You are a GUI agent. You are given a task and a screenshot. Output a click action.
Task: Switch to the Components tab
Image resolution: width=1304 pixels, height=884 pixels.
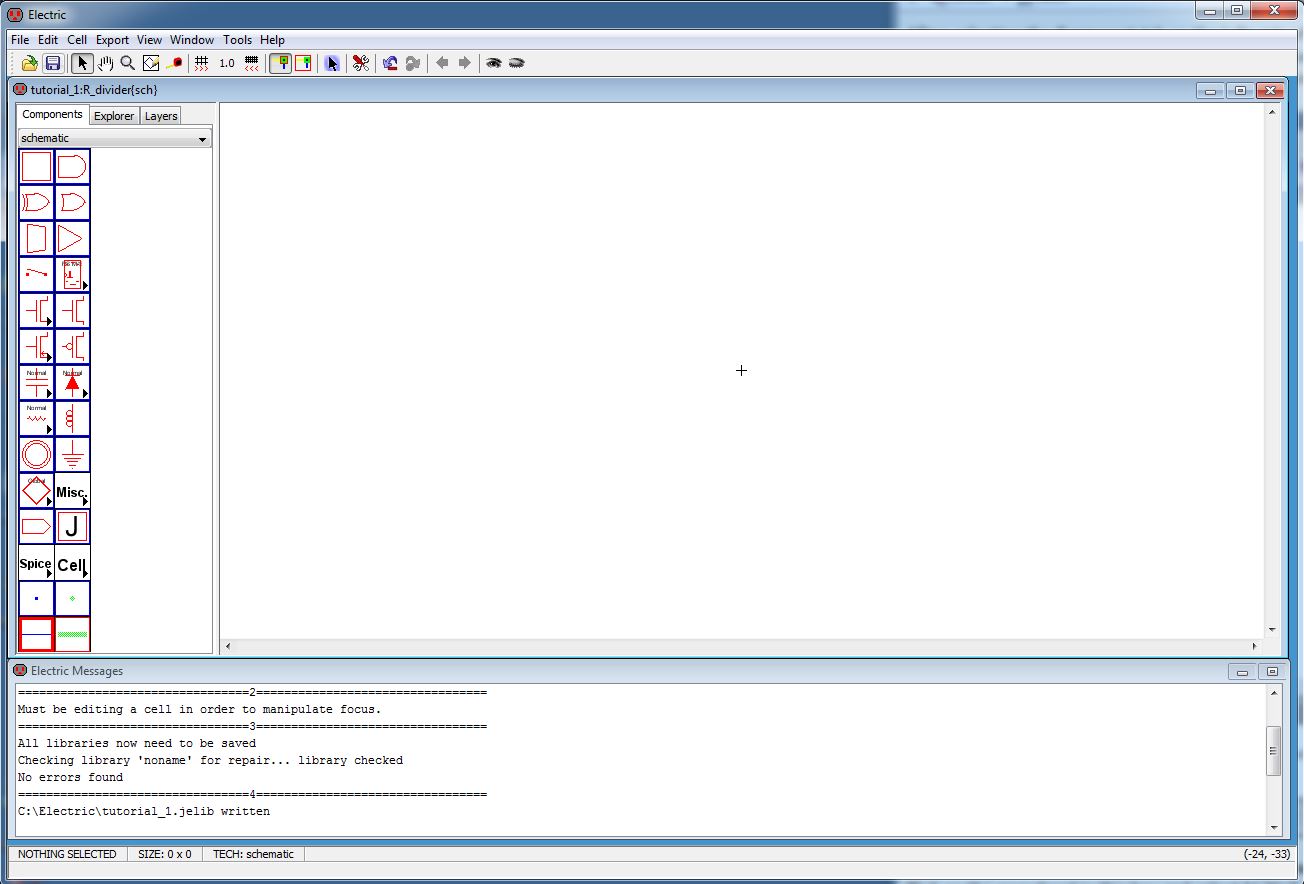(x=52, y=115)
